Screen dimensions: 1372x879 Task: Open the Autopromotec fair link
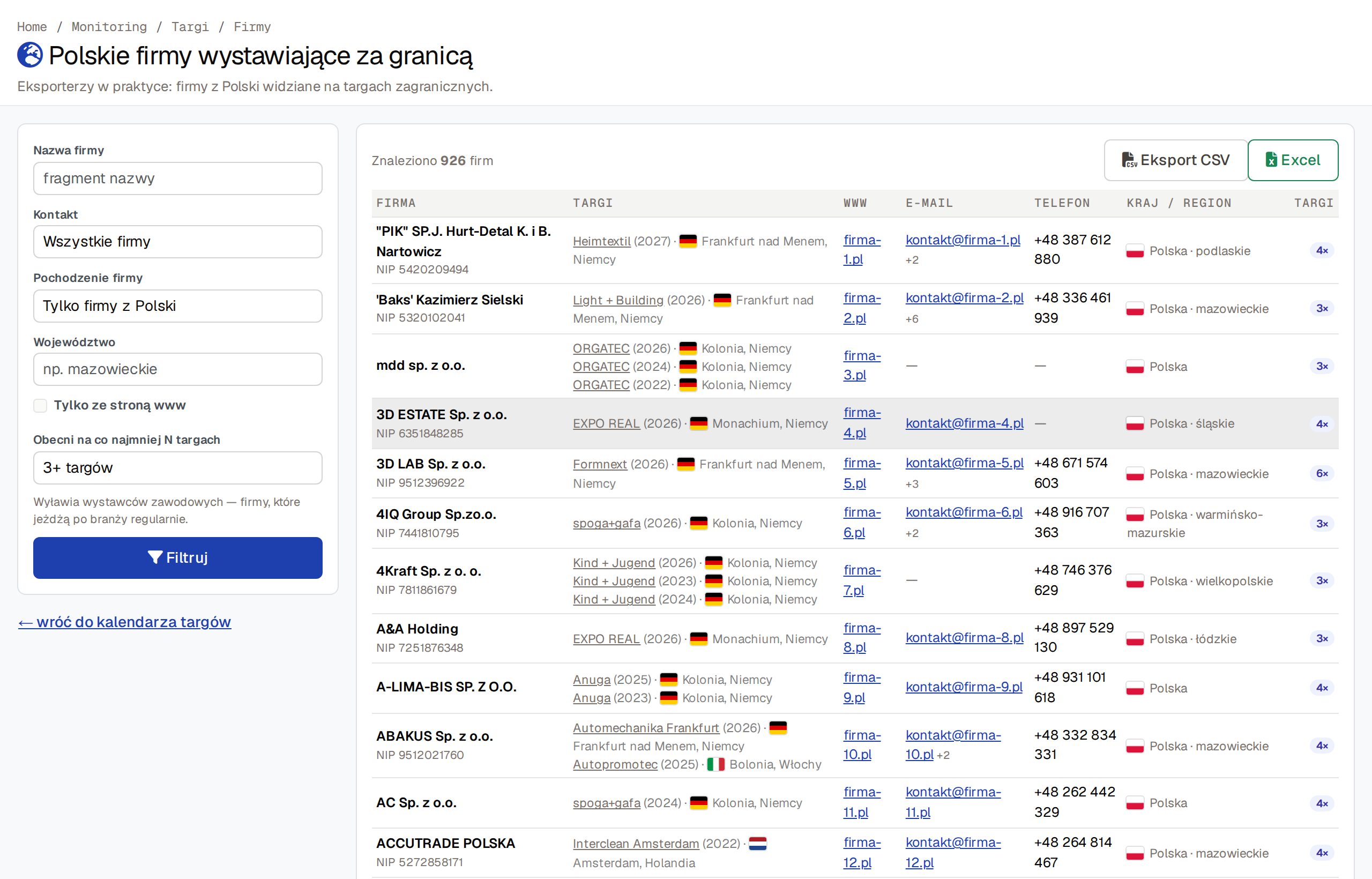pyautogui.click(x=615, y=764)
